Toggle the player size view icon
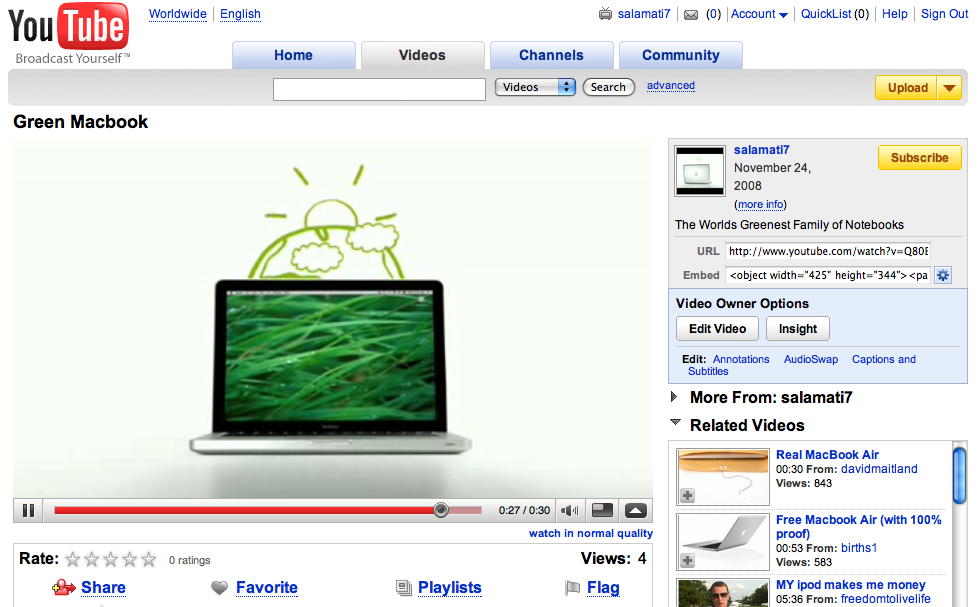This screenshot has height=607, width=980. (602, 511)
